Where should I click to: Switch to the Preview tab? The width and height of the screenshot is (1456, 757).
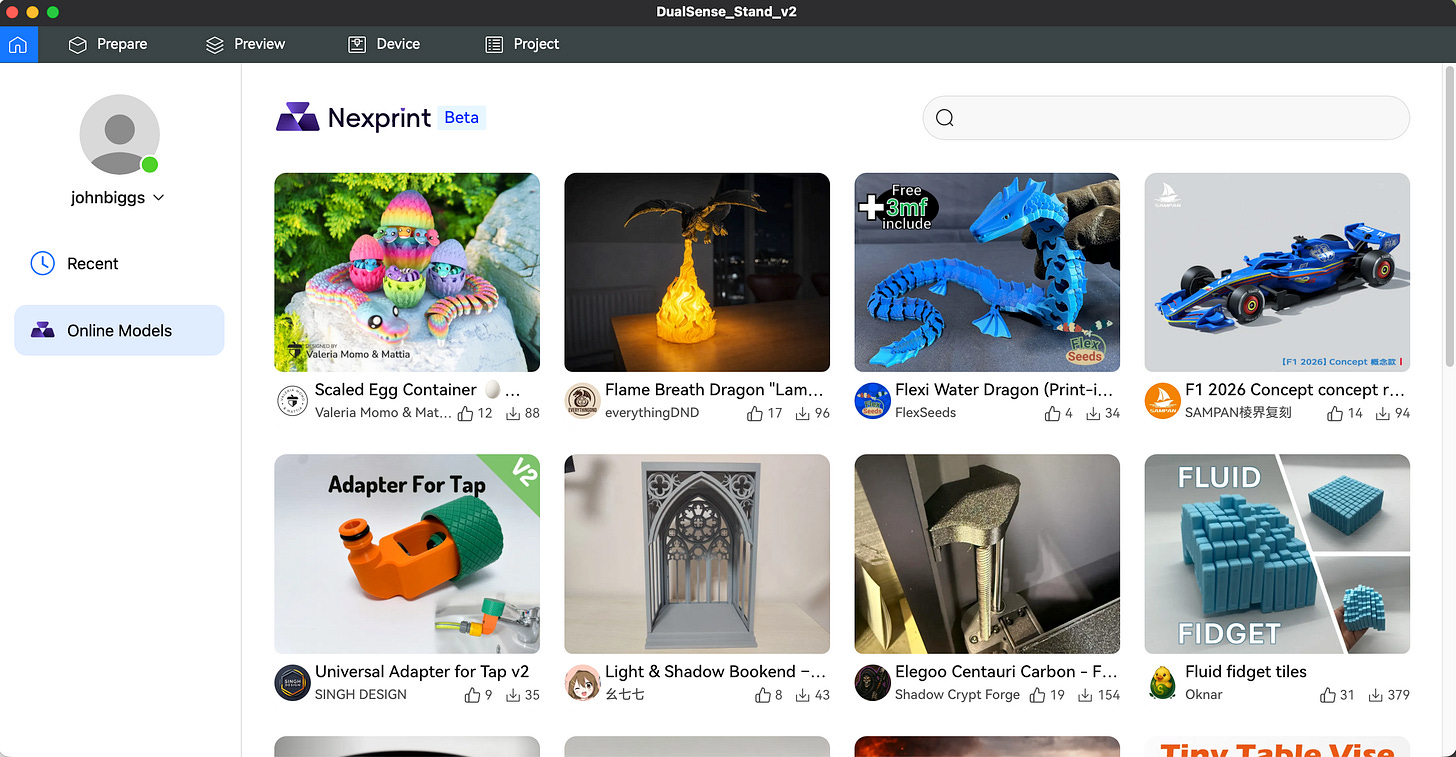pos(245,44)
